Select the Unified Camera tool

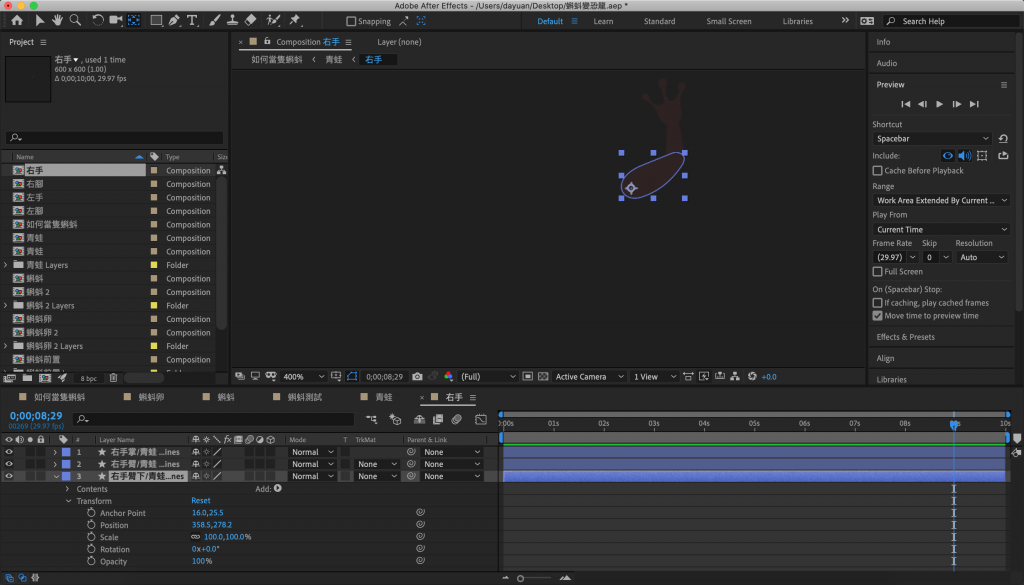pyautogui.click(x=116, y=21)
